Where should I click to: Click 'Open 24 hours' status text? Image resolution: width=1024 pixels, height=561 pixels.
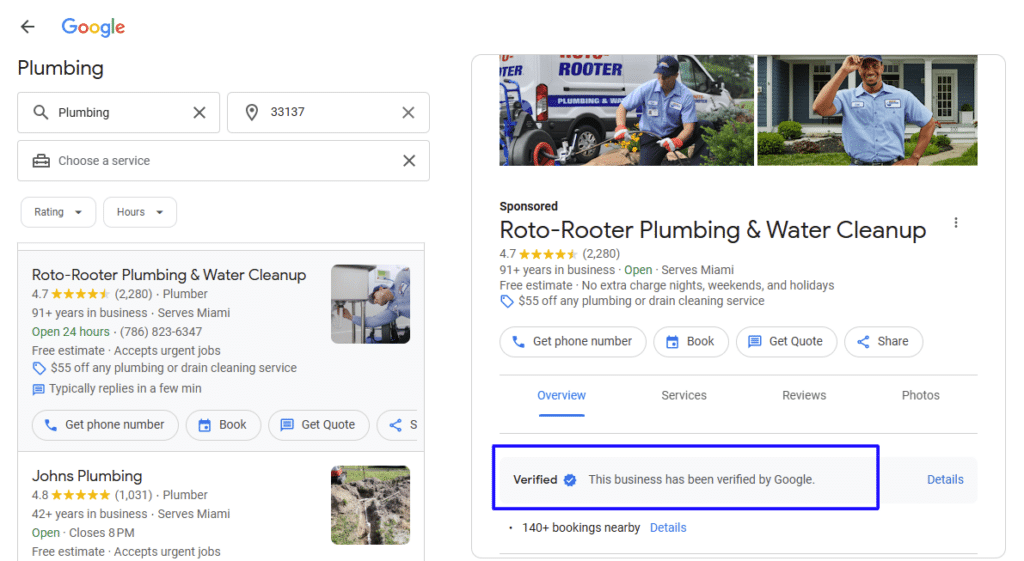(x=71, y=332)
